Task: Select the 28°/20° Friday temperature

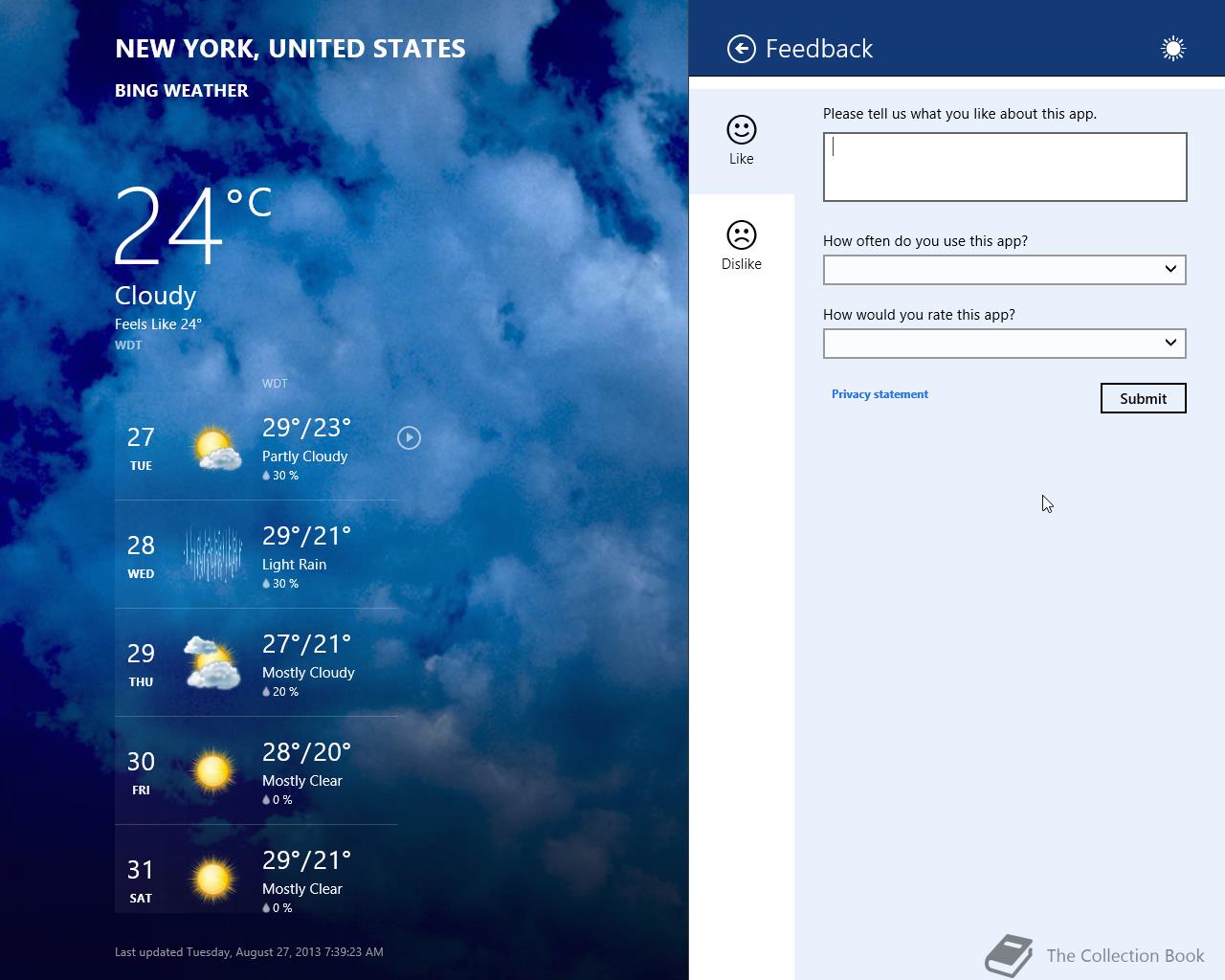Action: click(x=307, y=752)
